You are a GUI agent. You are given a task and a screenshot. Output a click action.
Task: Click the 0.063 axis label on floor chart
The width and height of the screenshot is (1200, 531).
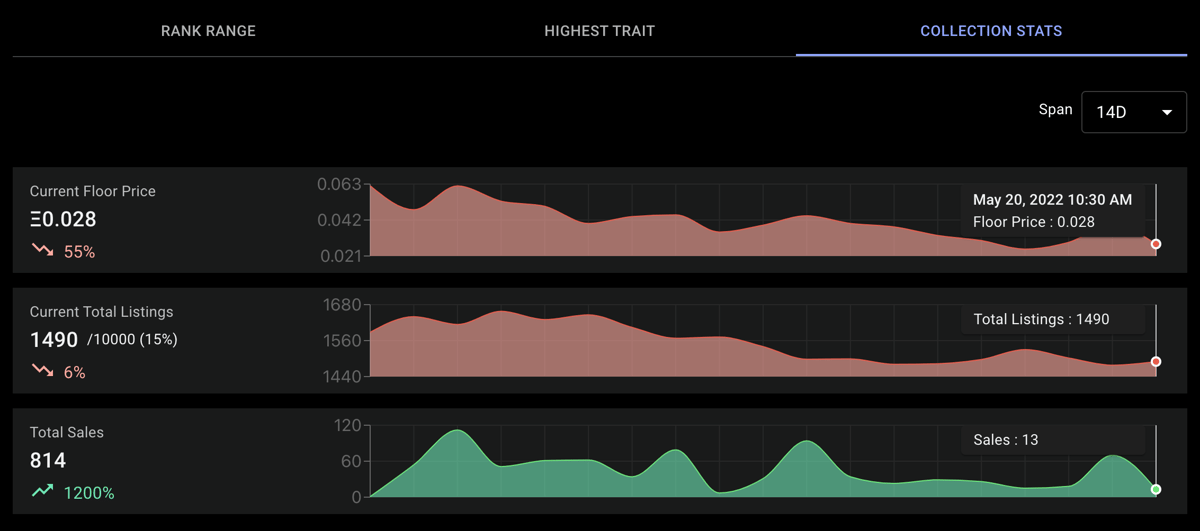(338, 184)
